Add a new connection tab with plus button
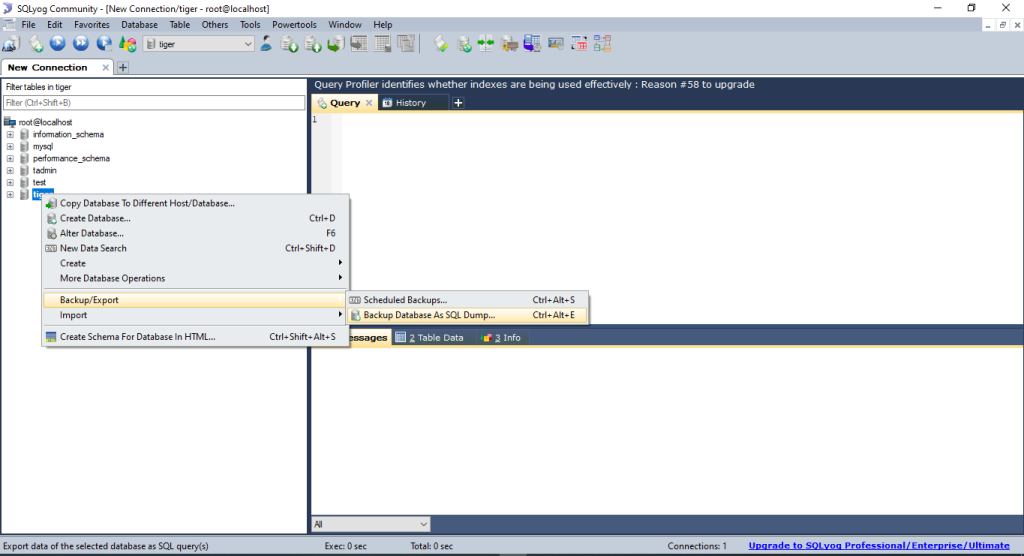The image size is (1024, 556). pyautogui.click(x=123, y=67)
